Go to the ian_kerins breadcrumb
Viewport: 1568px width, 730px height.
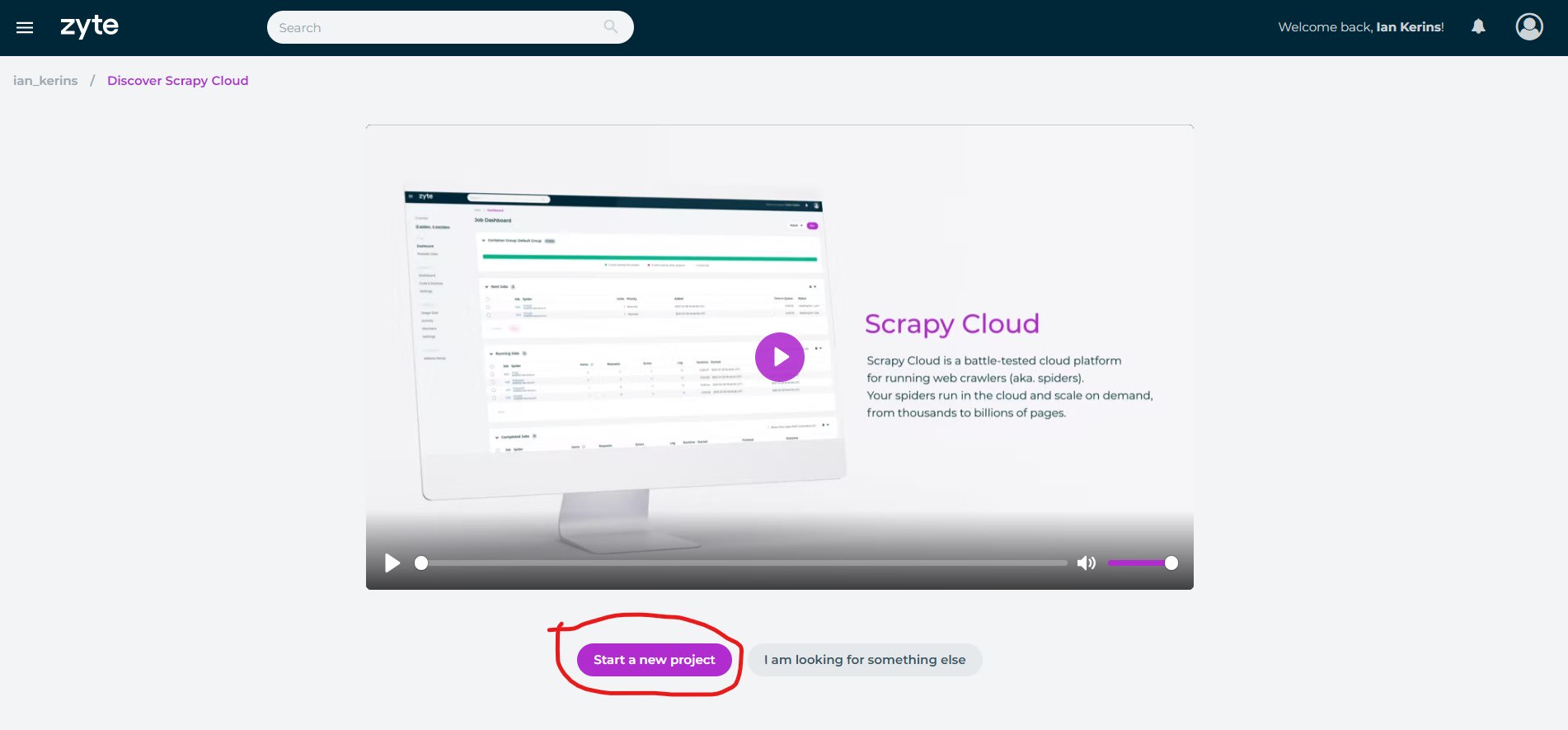click(x=45, y=81)
